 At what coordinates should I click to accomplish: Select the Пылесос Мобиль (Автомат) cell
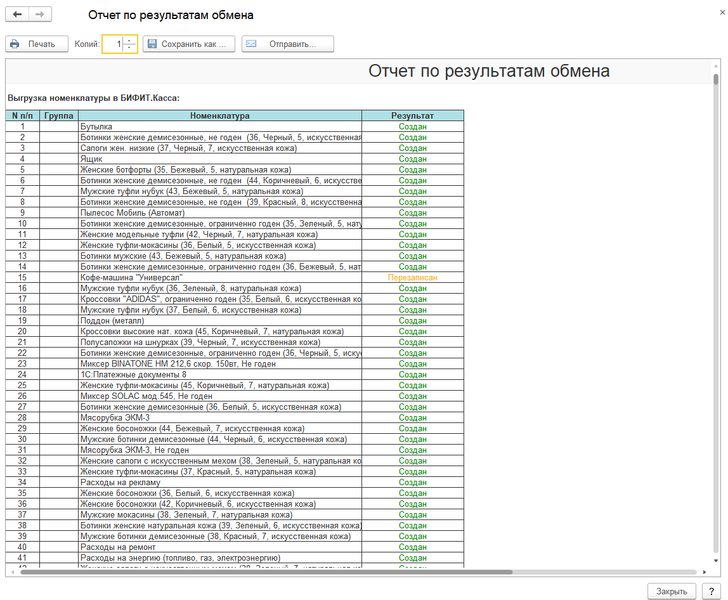tap(219, 213)
